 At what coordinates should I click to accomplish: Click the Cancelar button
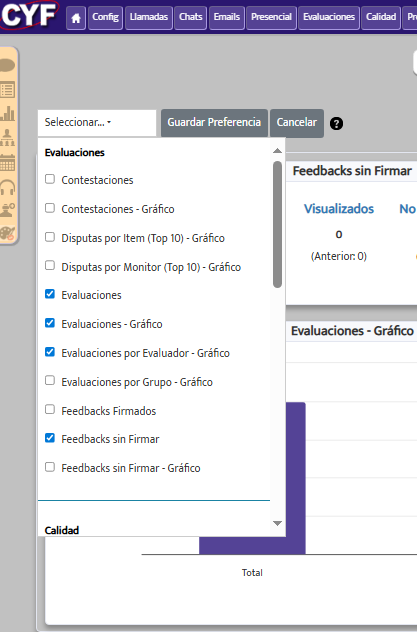(297, 123)
